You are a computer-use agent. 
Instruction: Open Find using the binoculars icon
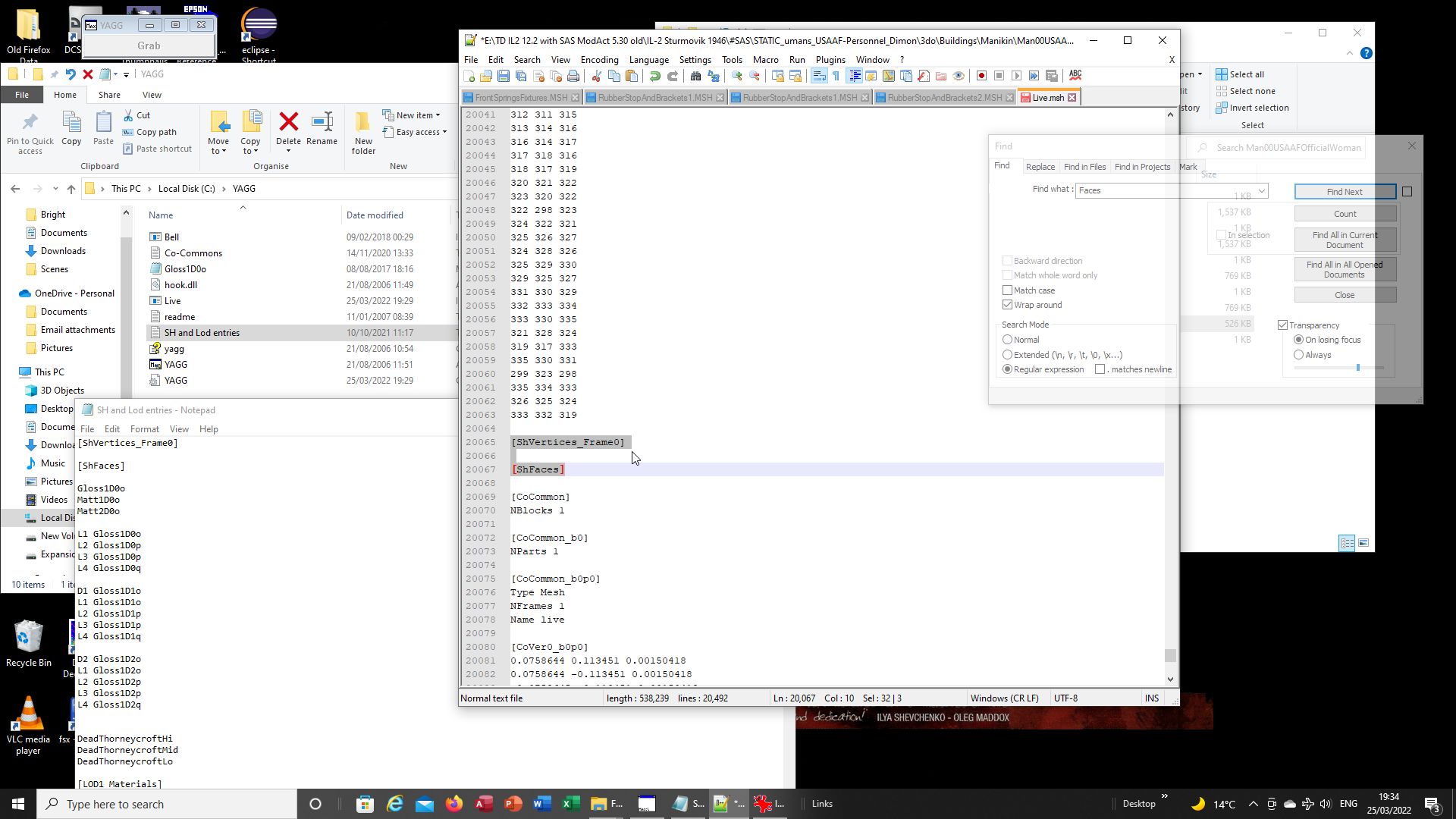pyautogui.click(x=695, y=76)
